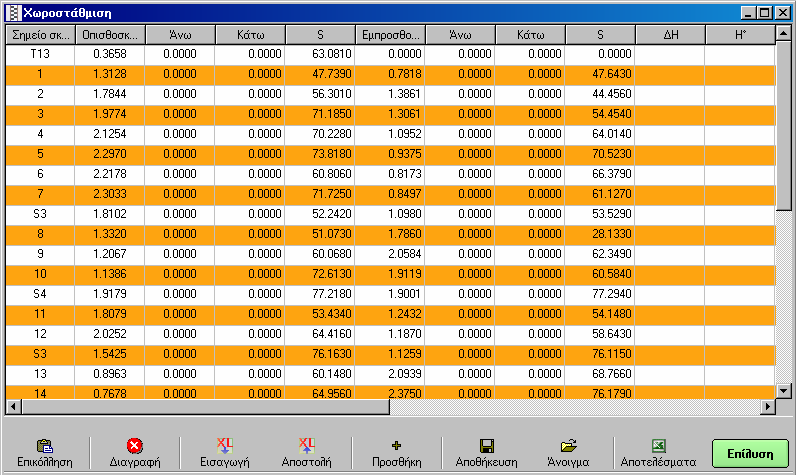Select cell with value 2.0584
Viewport: 796px width, 475px height.
(x=390, y=254)
